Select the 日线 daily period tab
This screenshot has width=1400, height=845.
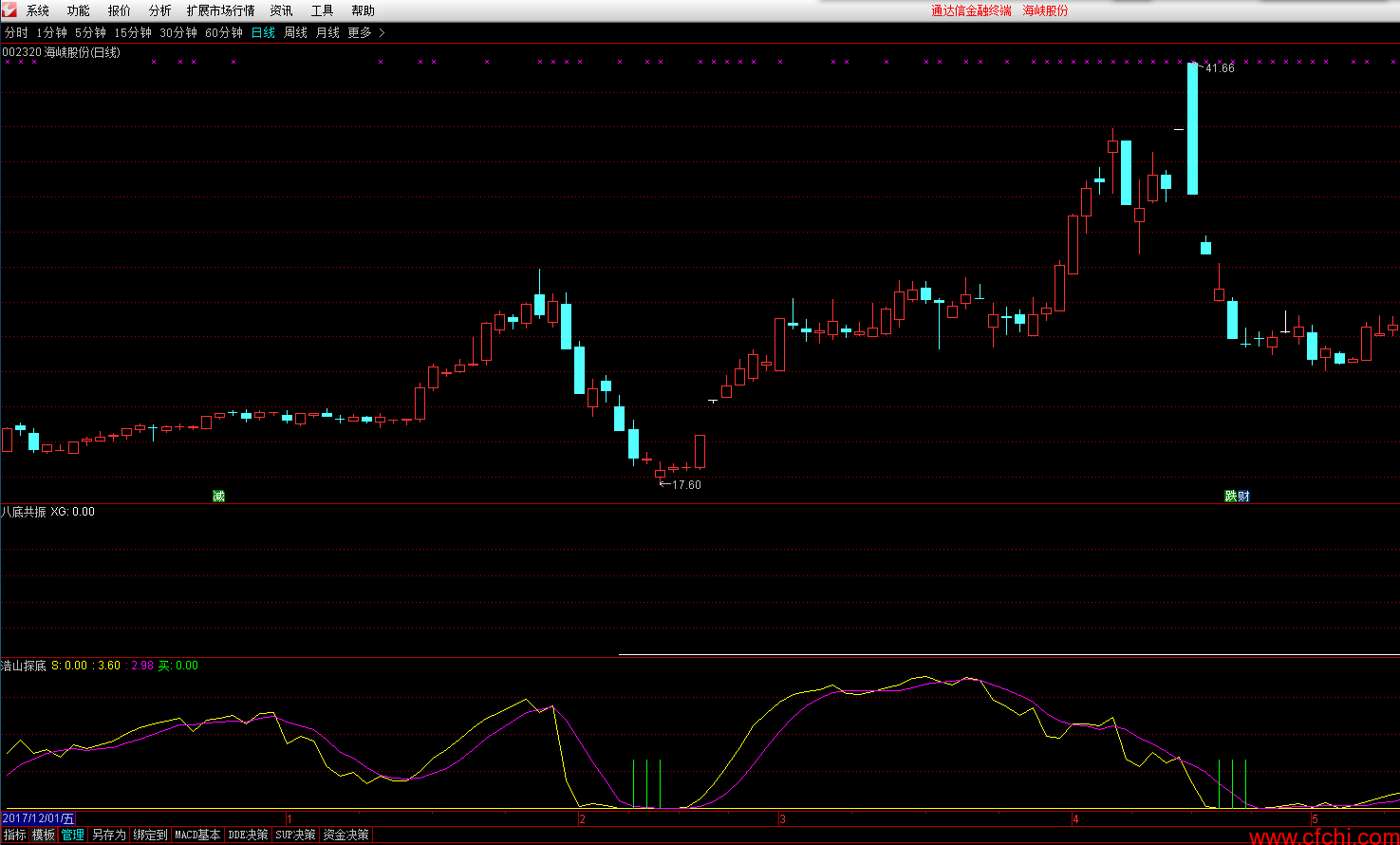pyautogui.click(x=263, y=32)
